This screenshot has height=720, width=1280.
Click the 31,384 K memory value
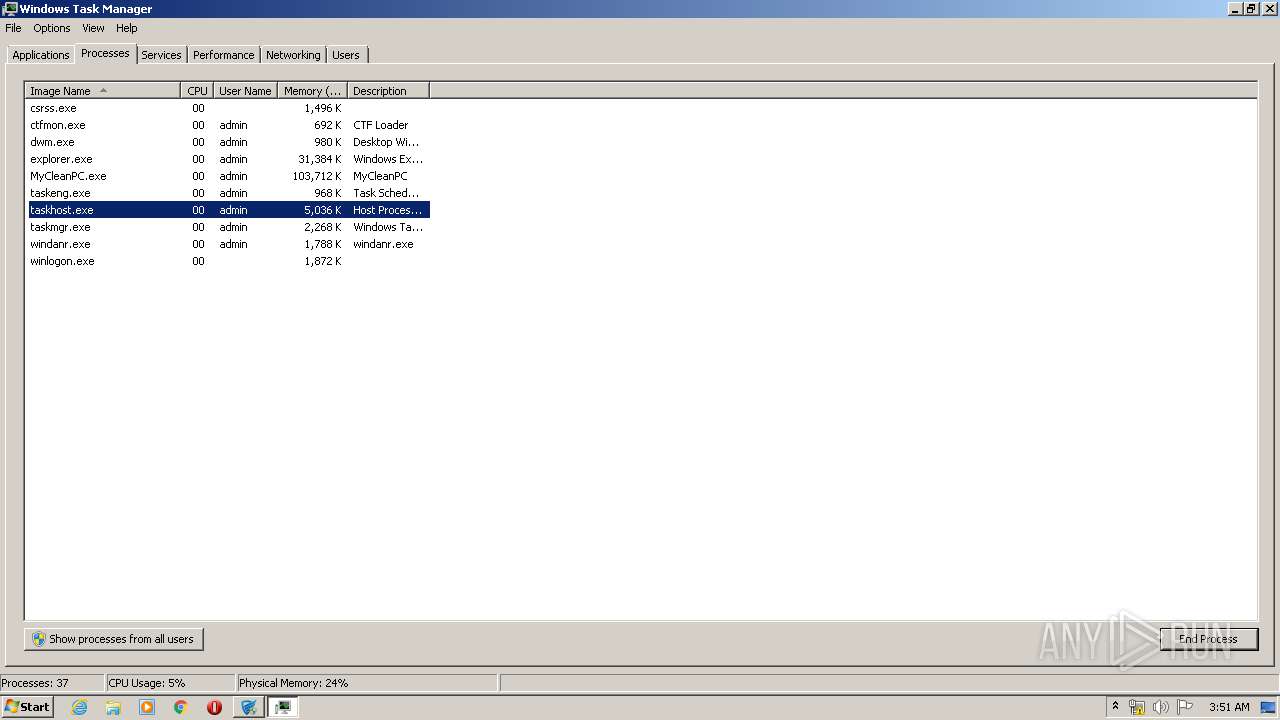pyautogui.click(x=320, y=159)
